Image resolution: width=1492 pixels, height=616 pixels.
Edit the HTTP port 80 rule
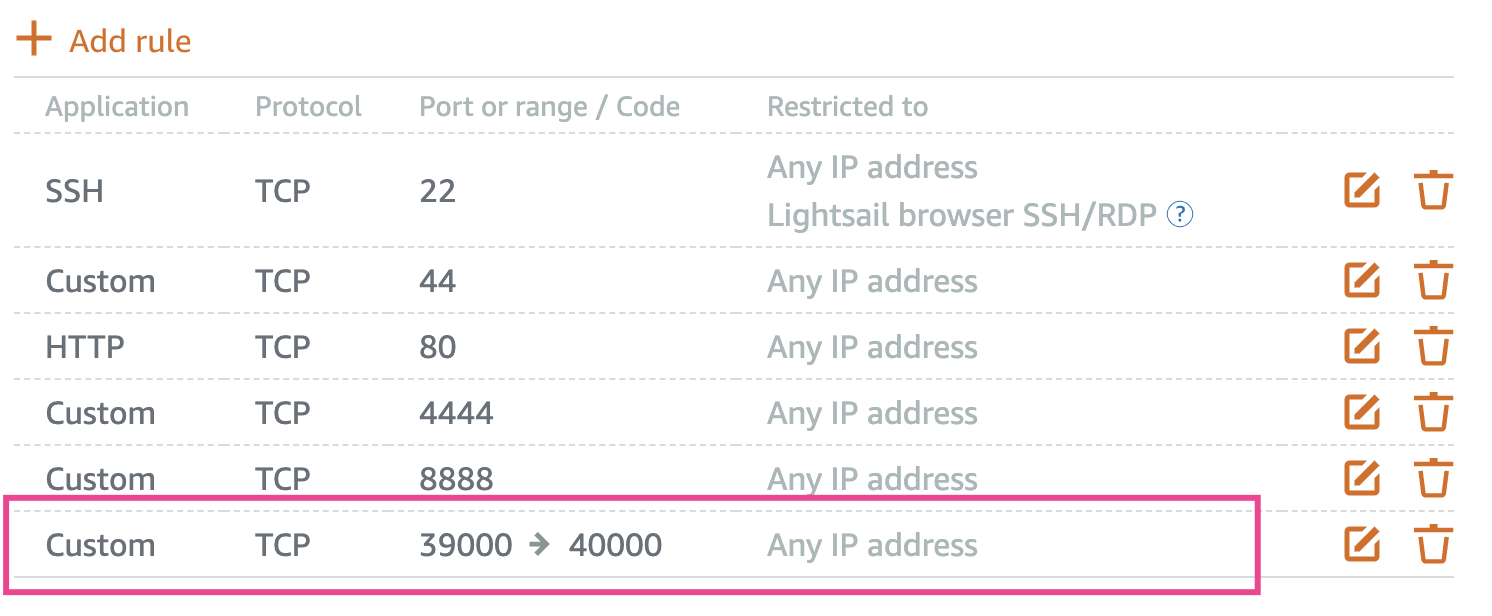tap(1362, 347)
